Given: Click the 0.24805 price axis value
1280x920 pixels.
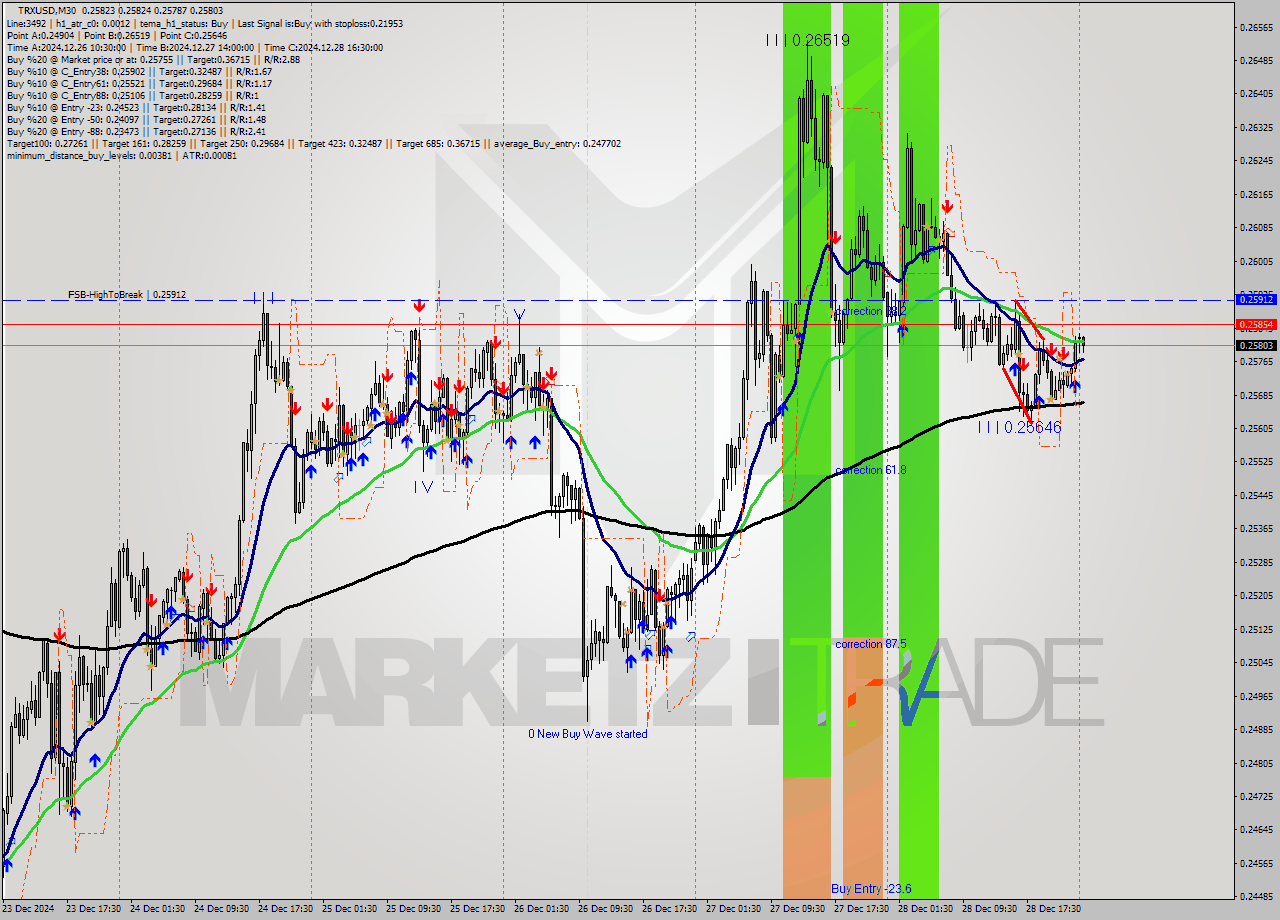Looking at the screenshot, I should (1257, 763).
